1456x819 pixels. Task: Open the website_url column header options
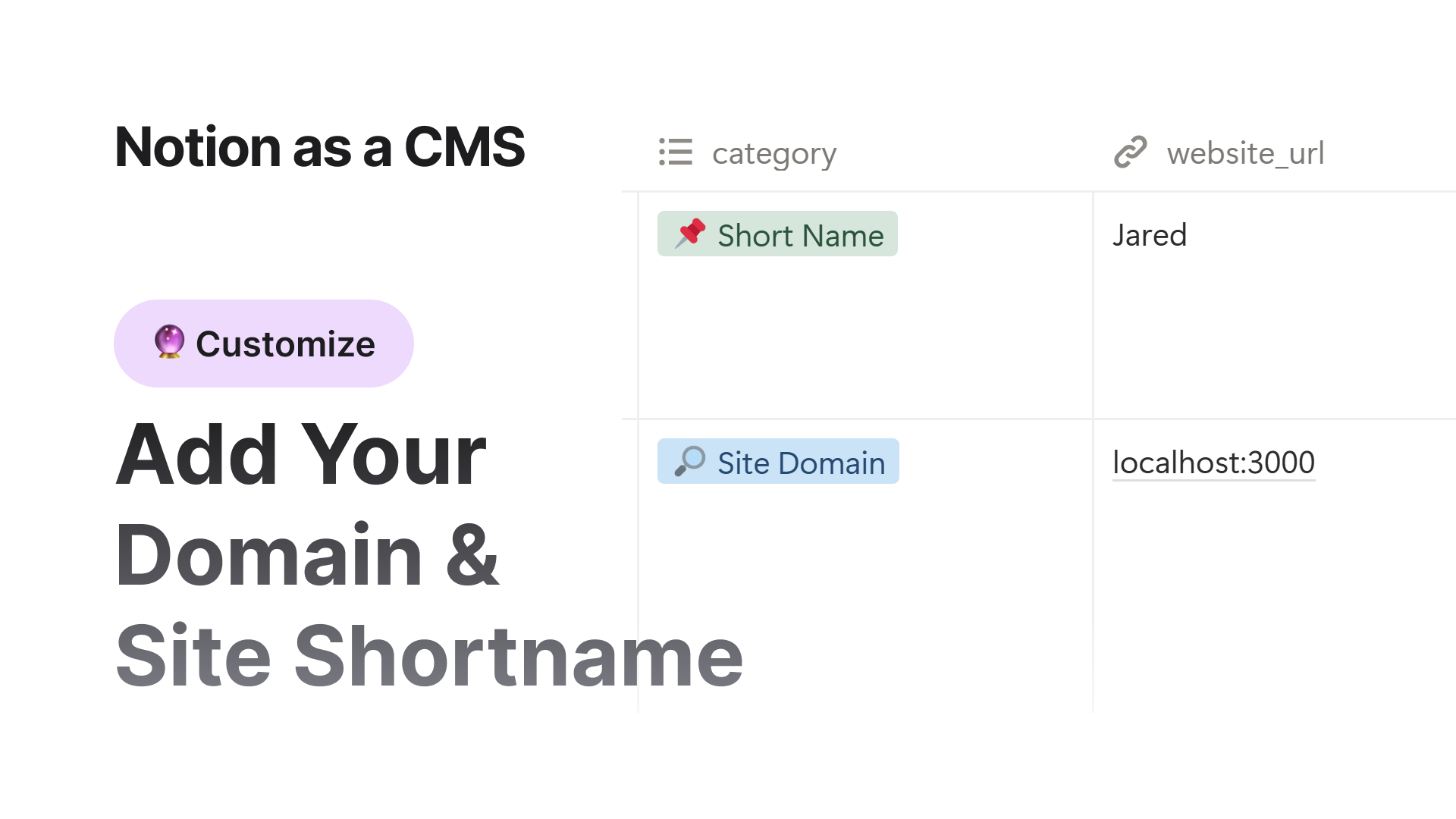[1244, 152]
